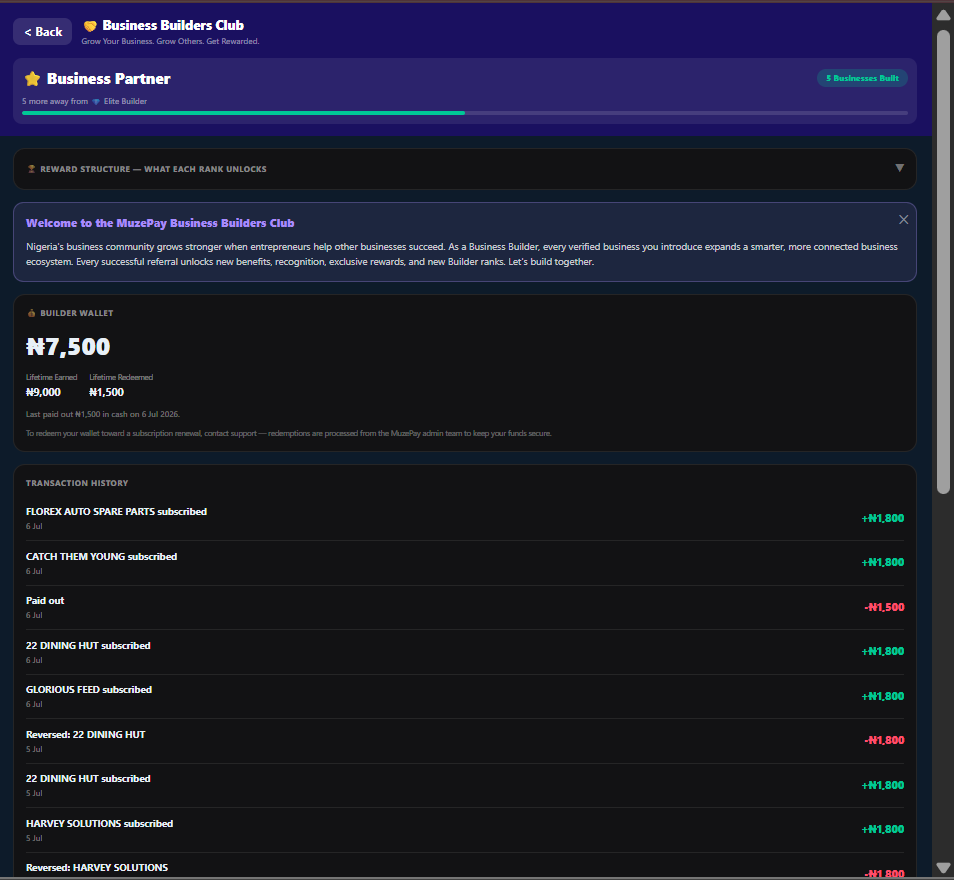Click the ₦7,500 wallet balance
954x880 pixels.
pyautogui.click(x=68, y=346)
